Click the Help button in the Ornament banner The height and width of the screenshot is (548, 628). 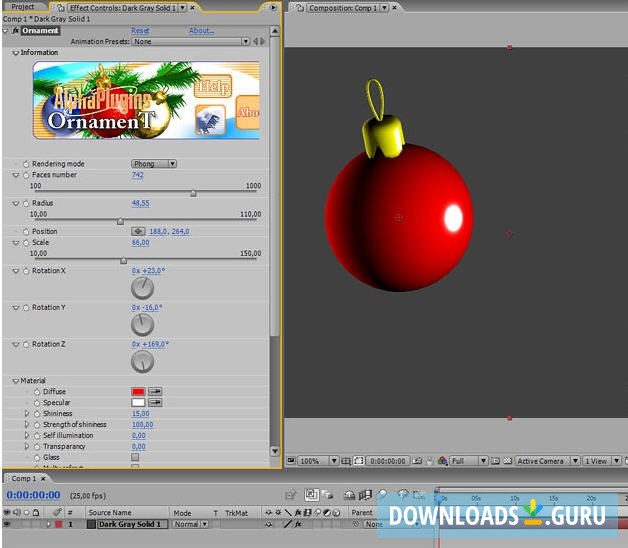pyautogui.click(x=212, y=87)
